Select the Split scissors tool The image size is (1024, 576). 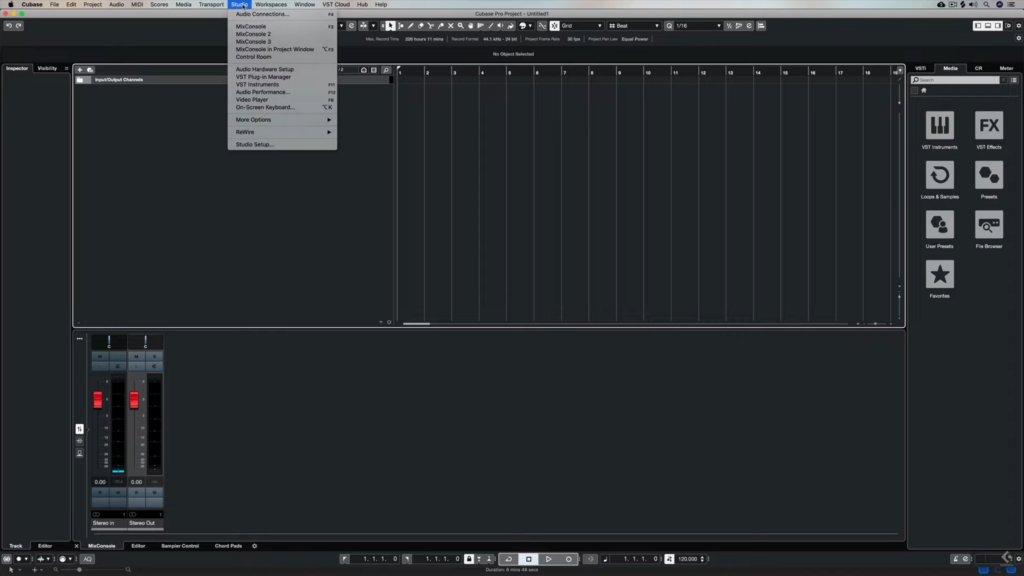click(430, 26)
